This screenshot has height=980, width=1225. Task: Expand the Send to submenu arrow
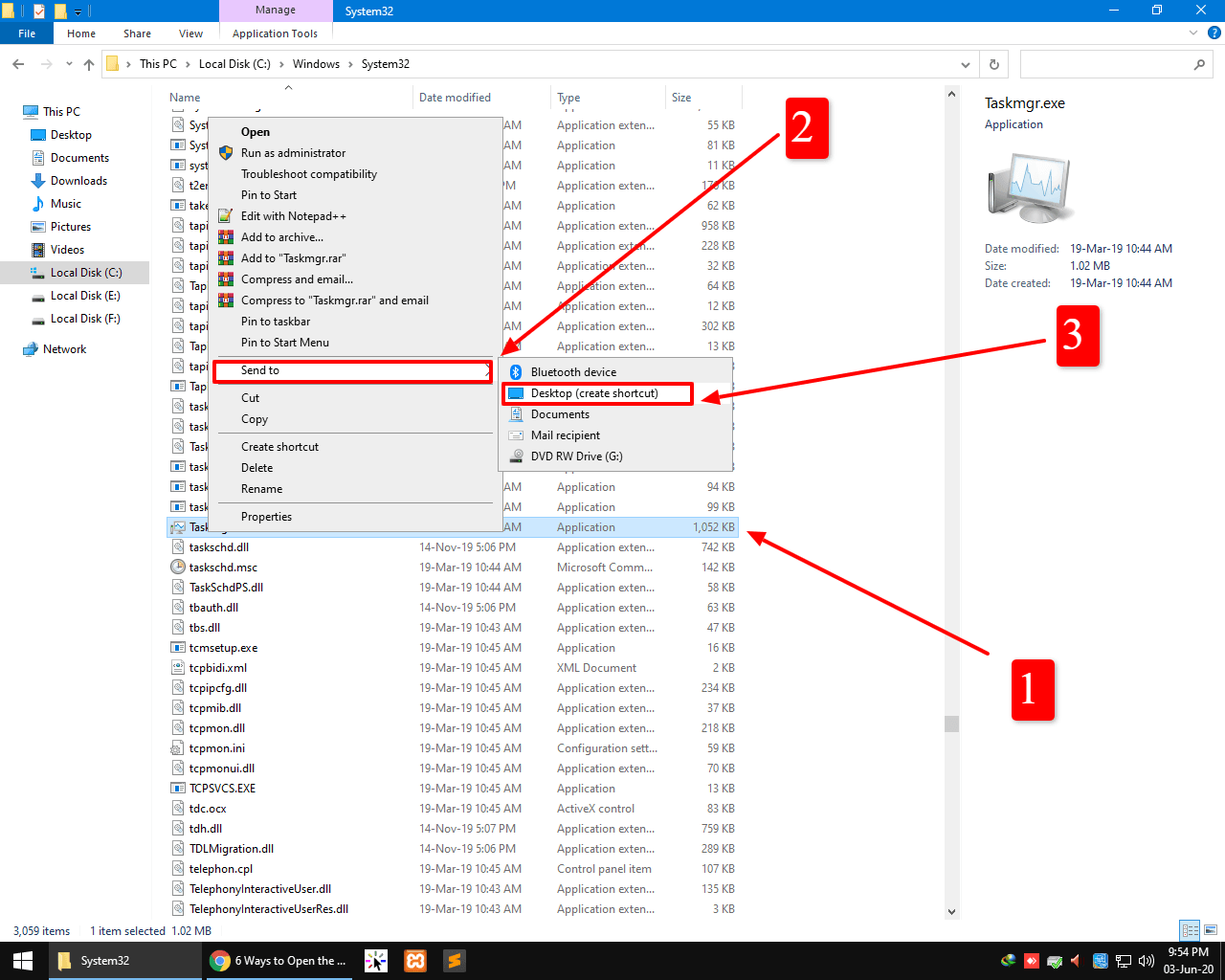pyautogui.click(x=488, y=370)
